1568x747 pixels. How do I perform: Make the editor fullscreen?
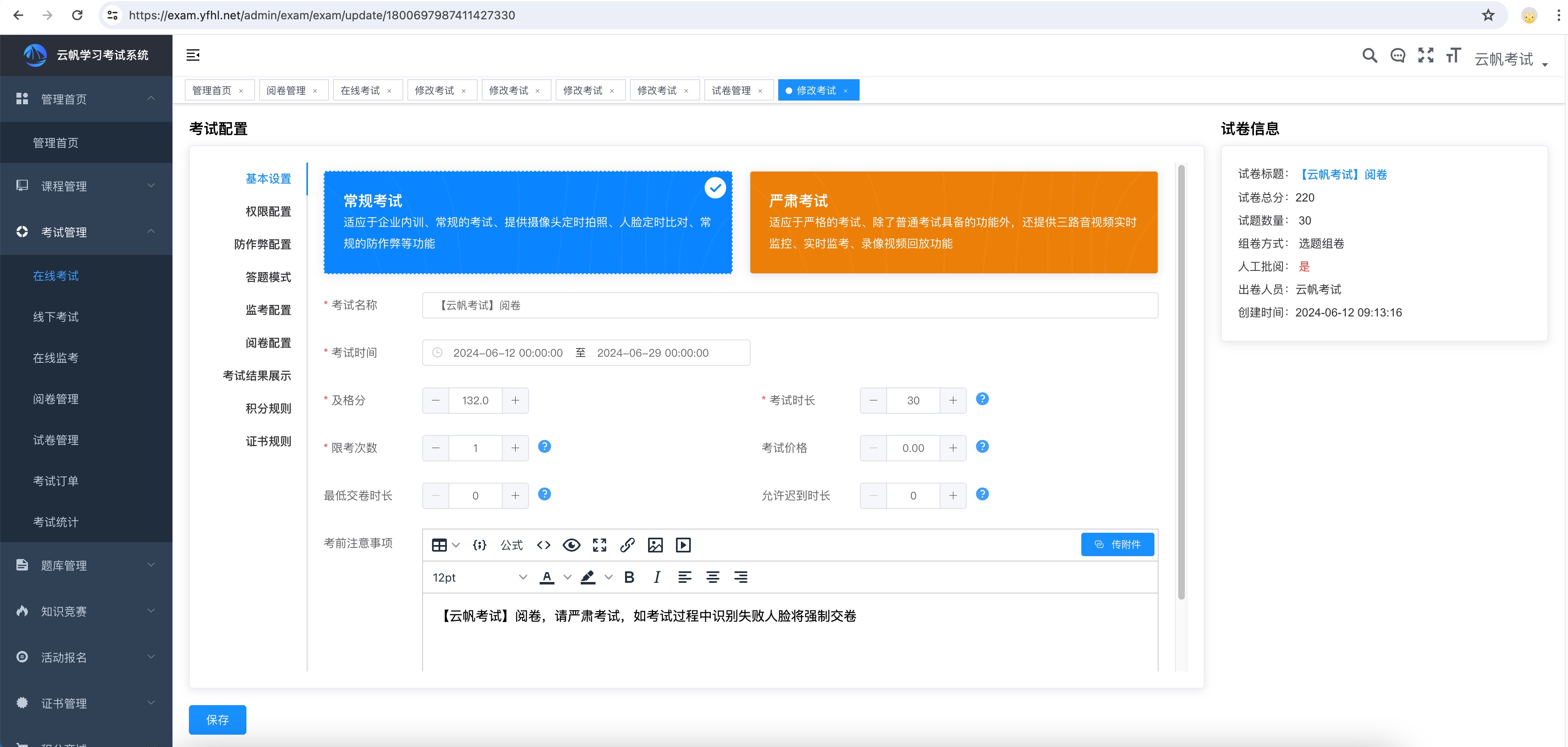click(x=600, y=545)
